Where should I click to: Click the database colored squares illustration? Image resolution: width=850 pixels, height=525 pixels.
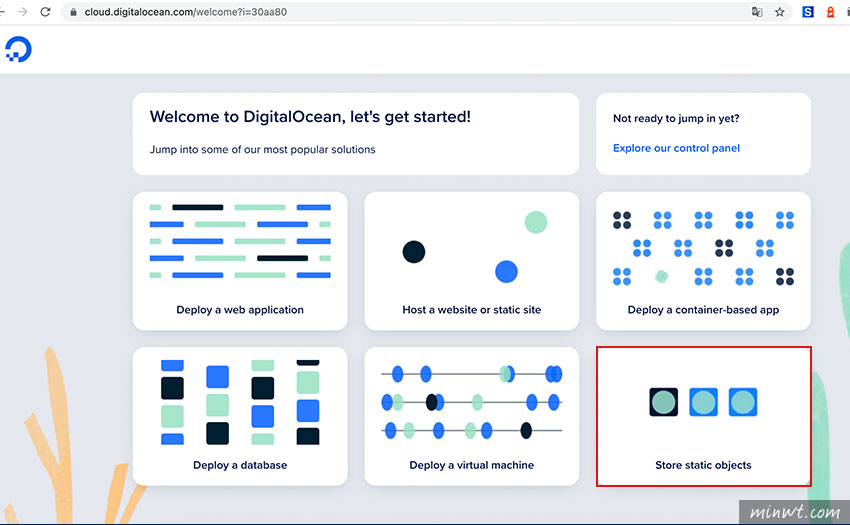point(240,402)
